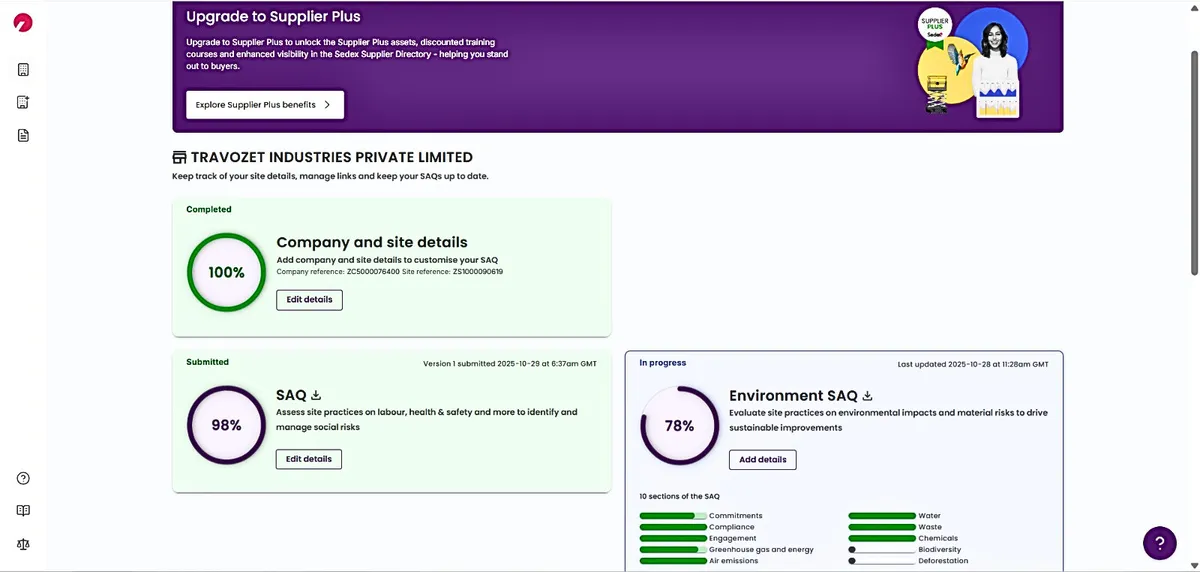Image resolution: width=1200 pixels, height=572 pixels.
Task: Click the purple help bubble button
Action: [1159, 543]
